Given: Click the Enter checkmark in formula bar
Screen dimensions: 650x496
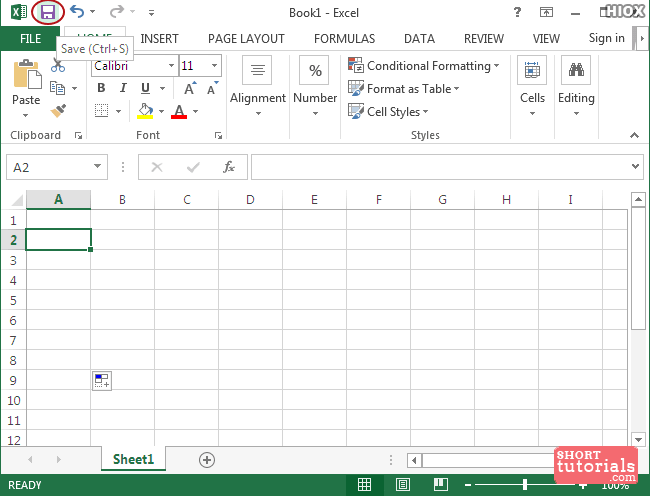Looking at the screenshot, I should click(193, 167).
